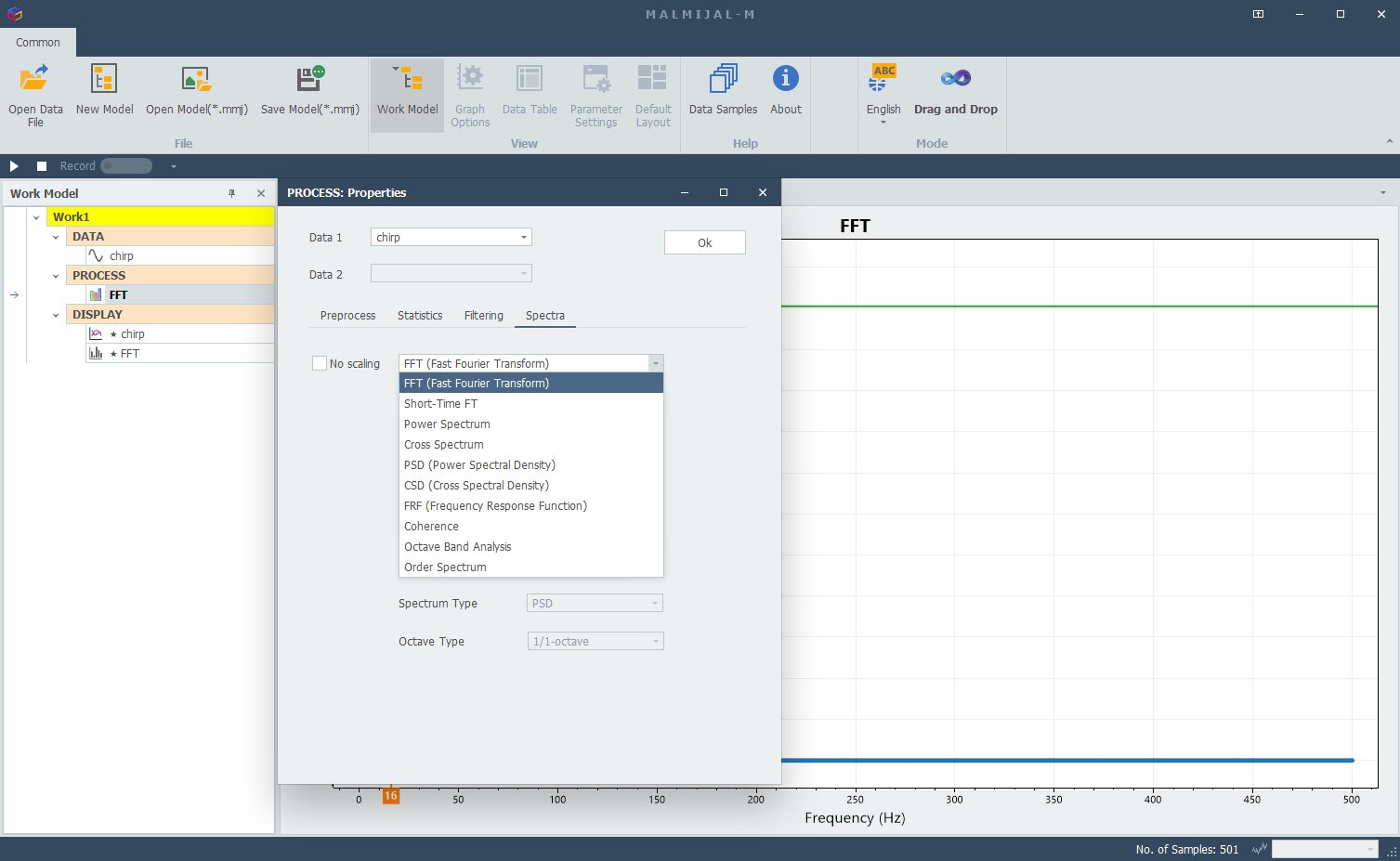This screenshot has width=1400, height=861.
Task: Pin the Work Model panel
Action: (232, 193)
